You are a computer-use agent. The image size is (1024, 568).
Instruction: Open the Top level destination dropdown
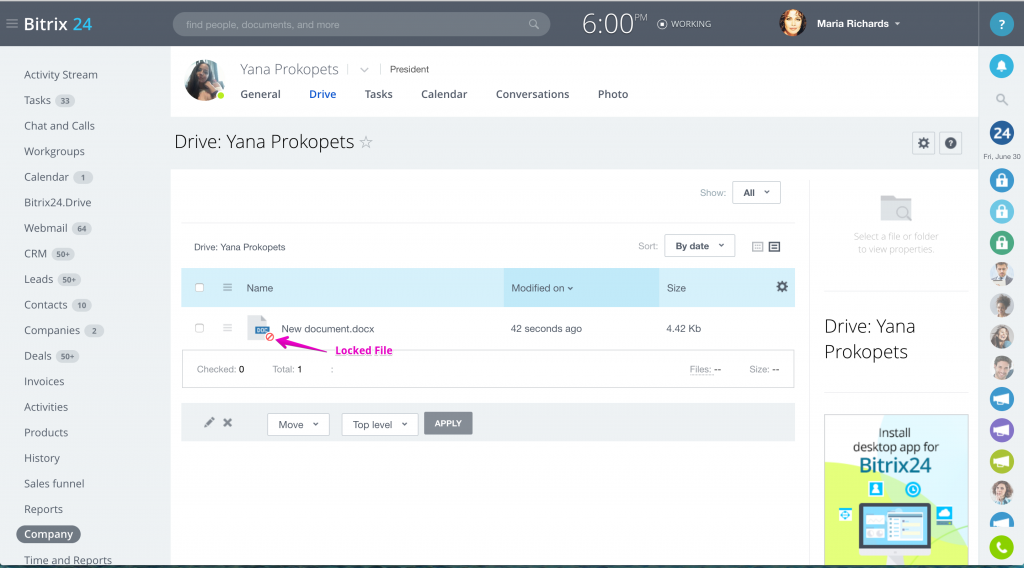tap(379, 424)
